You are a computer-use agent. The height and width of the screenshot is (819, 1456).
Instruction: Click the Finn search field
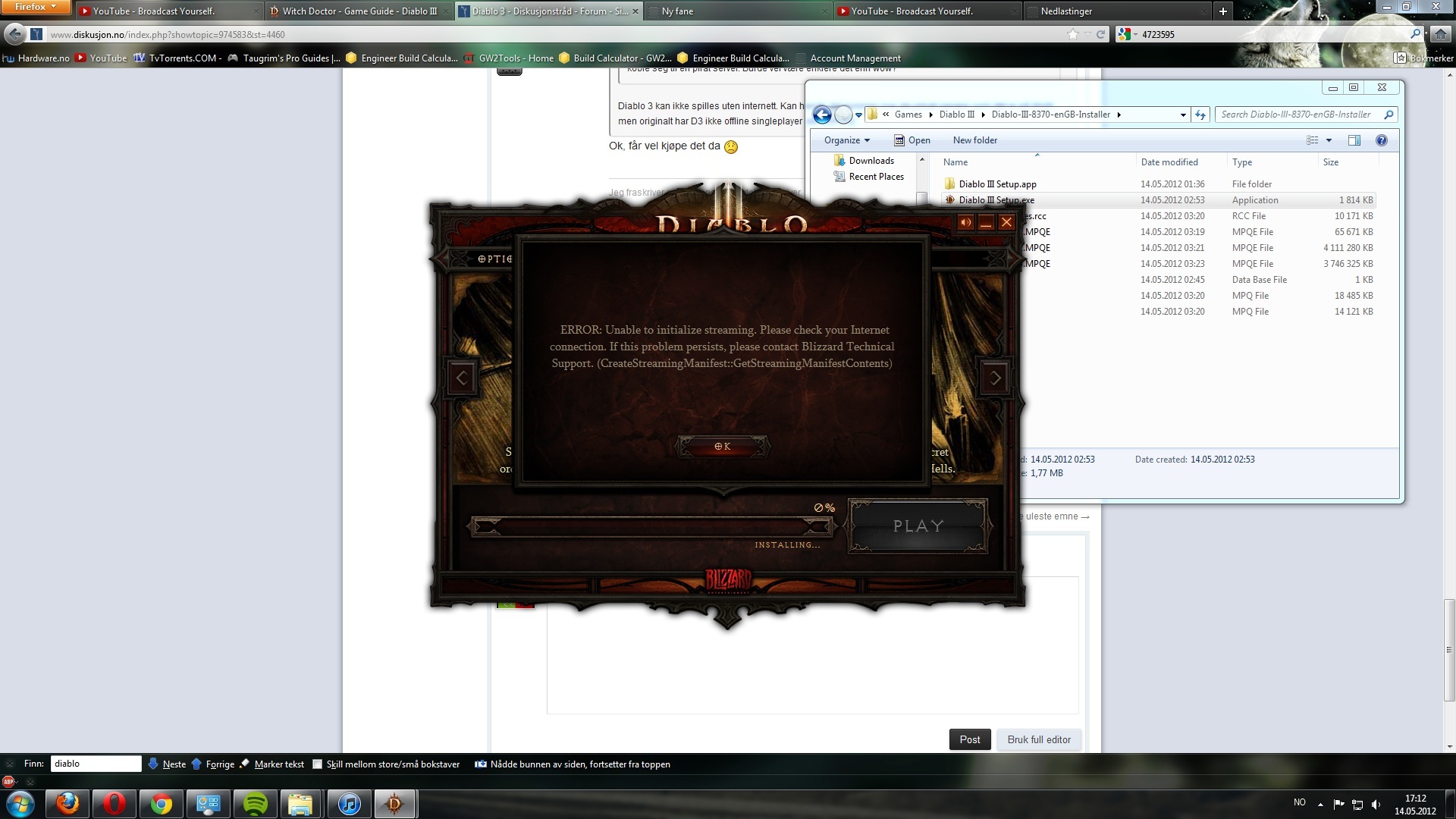[x=96, y=764]
